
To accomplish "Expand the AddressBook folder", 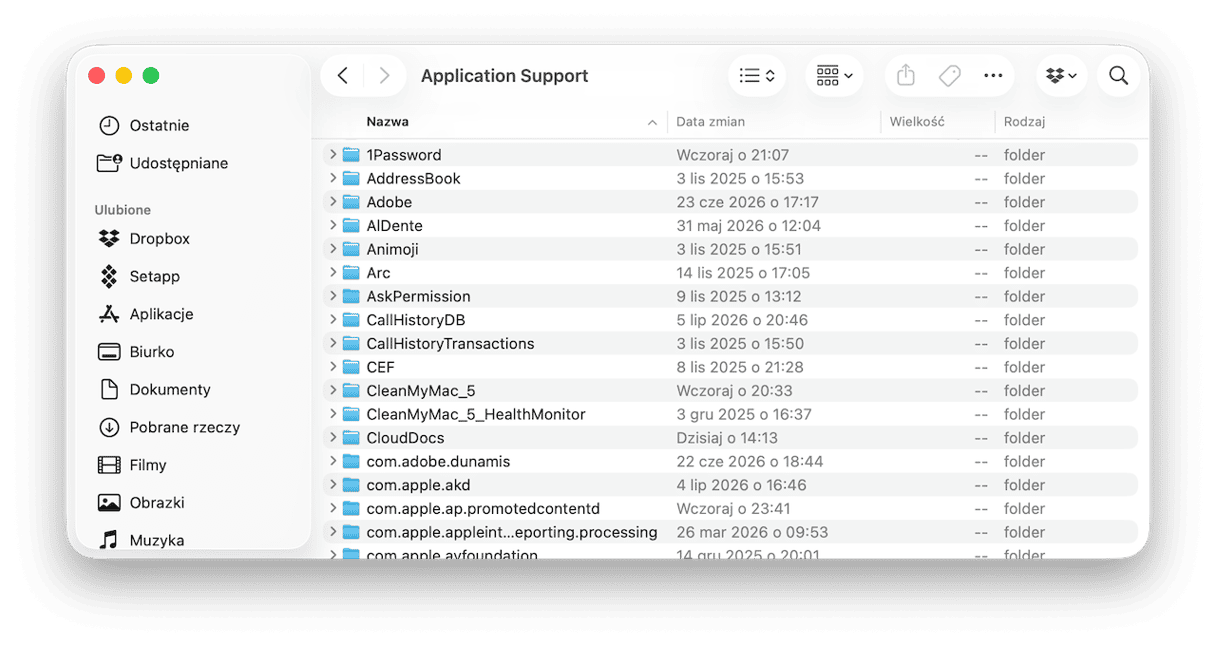I will pyautogui.click(x=333, y=178).
